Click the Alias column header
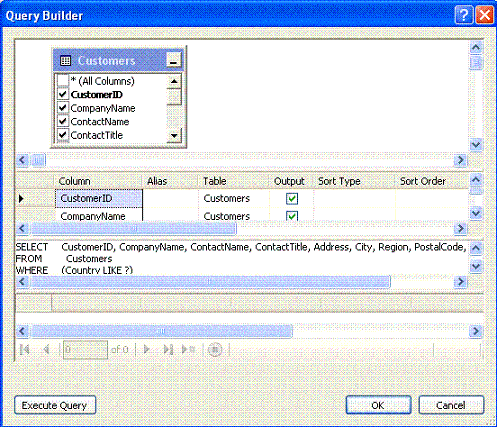The width and height of the screenshot is (497, 427). point(157,181)
